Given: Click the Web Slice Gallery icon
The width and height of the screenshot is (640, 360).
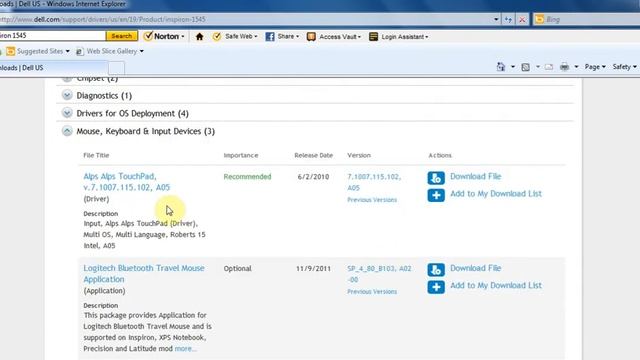Looking at the screenshot, I should pos(80,51).
